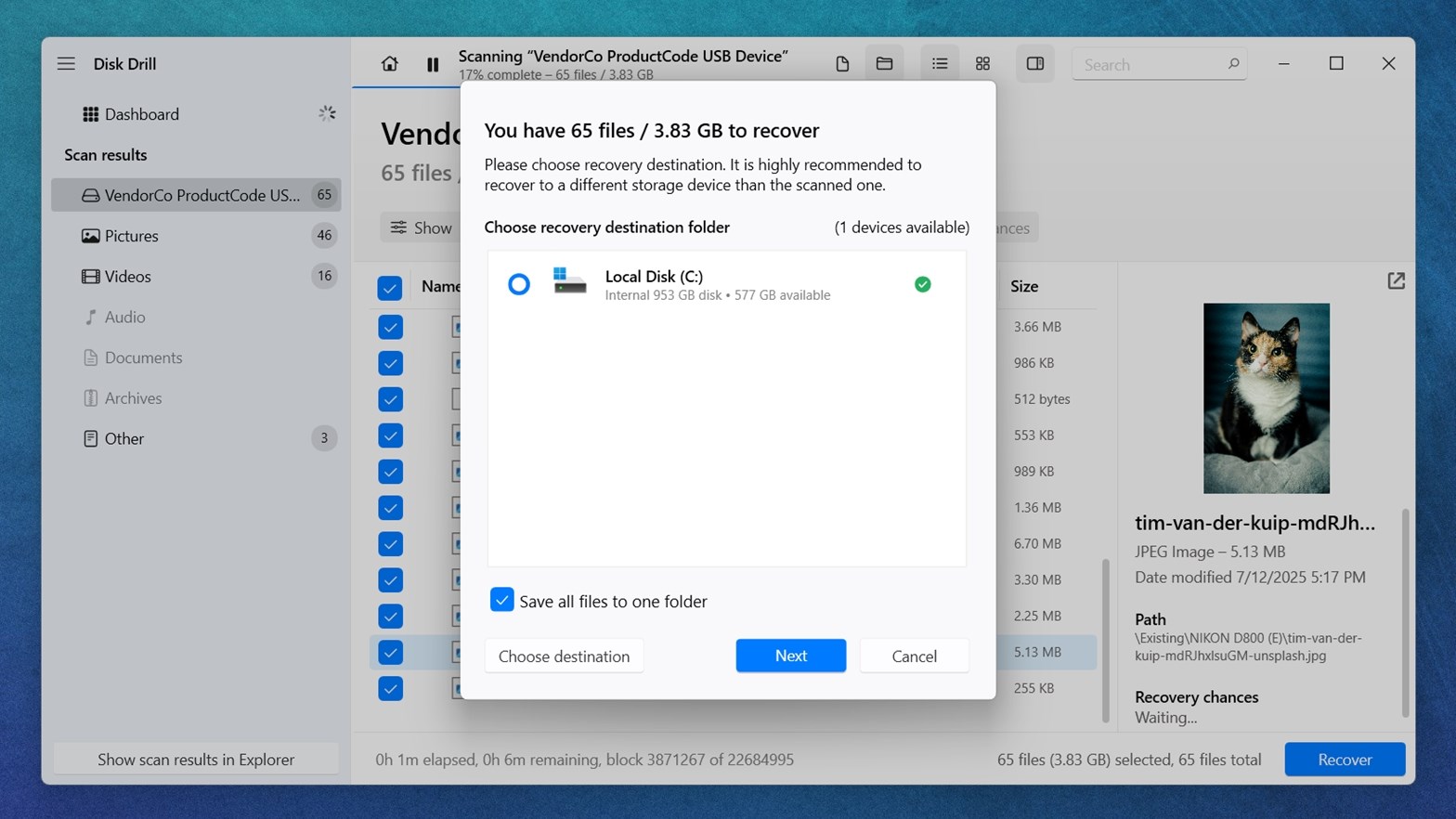The image size is (1456, 819).
Task: Uncheck Save all files to one folder
Action: click(502, 600)
